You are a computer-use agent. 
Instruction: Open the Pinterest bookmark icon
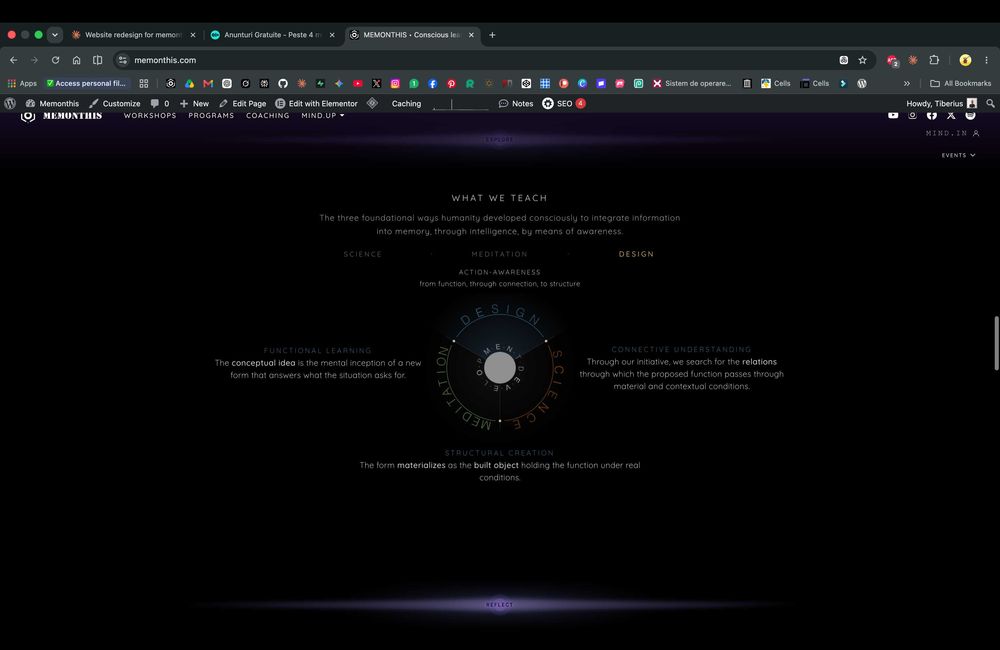coord(452,84)
